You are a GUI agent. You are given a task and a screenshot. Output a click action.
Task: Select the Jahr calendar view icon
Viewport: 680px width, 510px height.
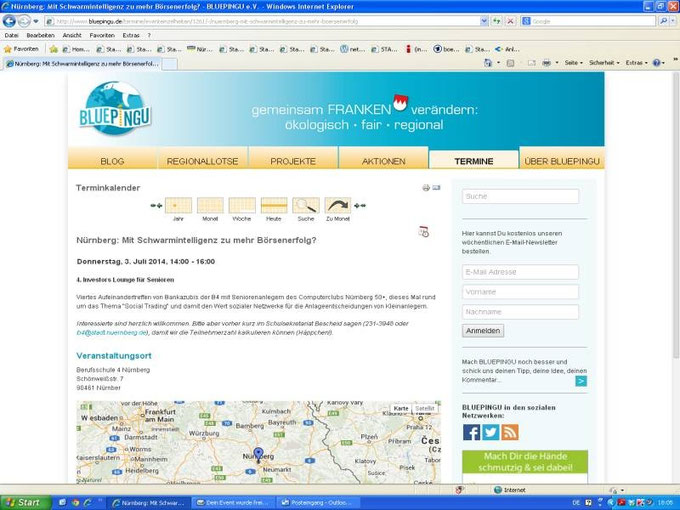point(178,206)
